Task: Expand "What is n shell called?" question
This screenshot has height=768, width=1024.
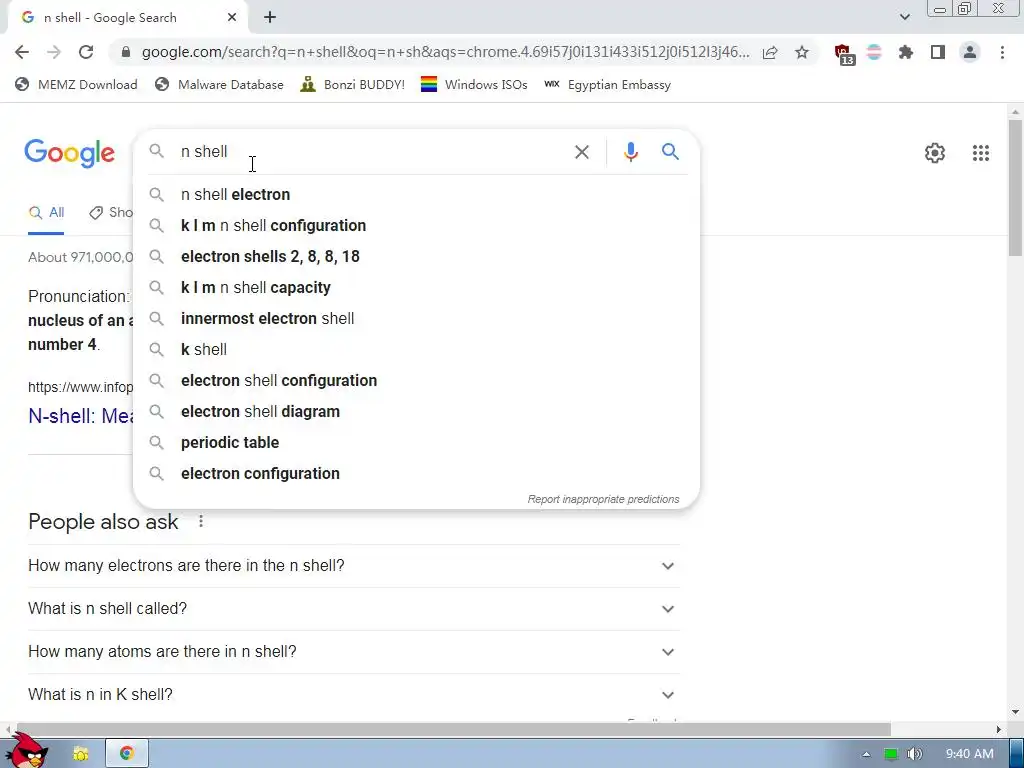Action: (353, 609)
